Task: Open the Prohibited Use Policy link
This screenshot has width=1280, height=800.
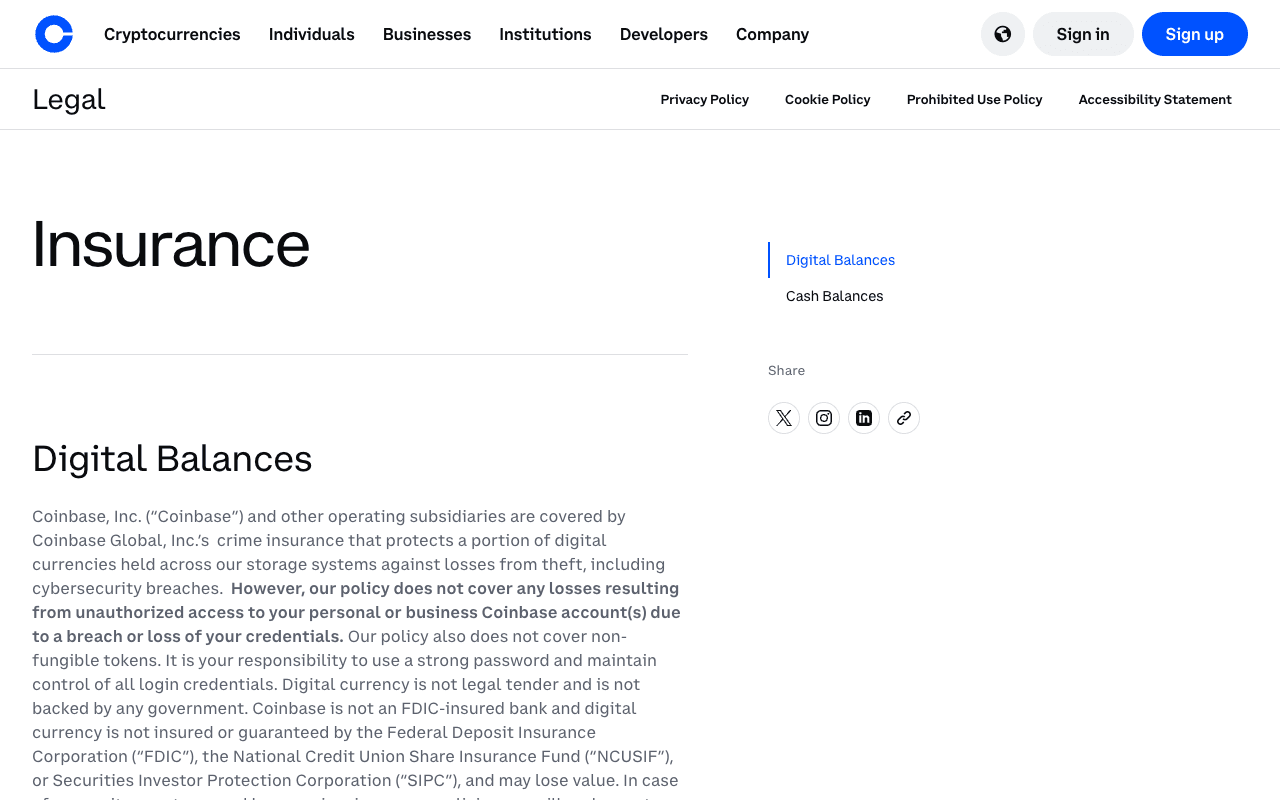Action: [975, 99]
